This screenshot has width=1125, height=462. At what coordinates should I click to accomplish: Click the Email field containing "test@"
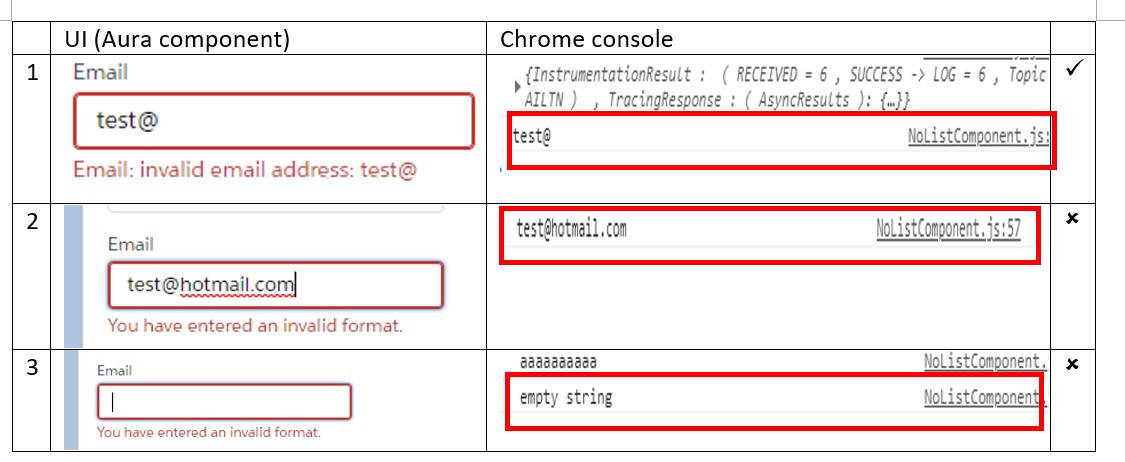pos(273,121)
